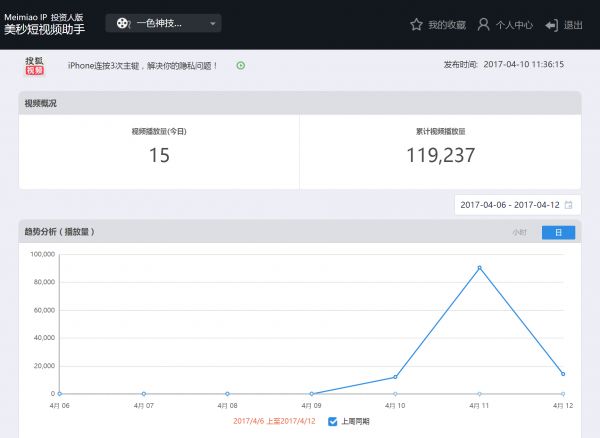Screen dimensions: 600x438
Task: Click the calendar icon in date range field
Action: click(x=569, y=205)
